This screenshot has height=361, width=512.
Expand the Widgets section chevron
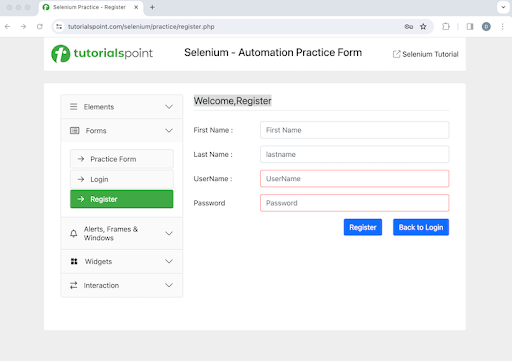click(x=169, y=261)
